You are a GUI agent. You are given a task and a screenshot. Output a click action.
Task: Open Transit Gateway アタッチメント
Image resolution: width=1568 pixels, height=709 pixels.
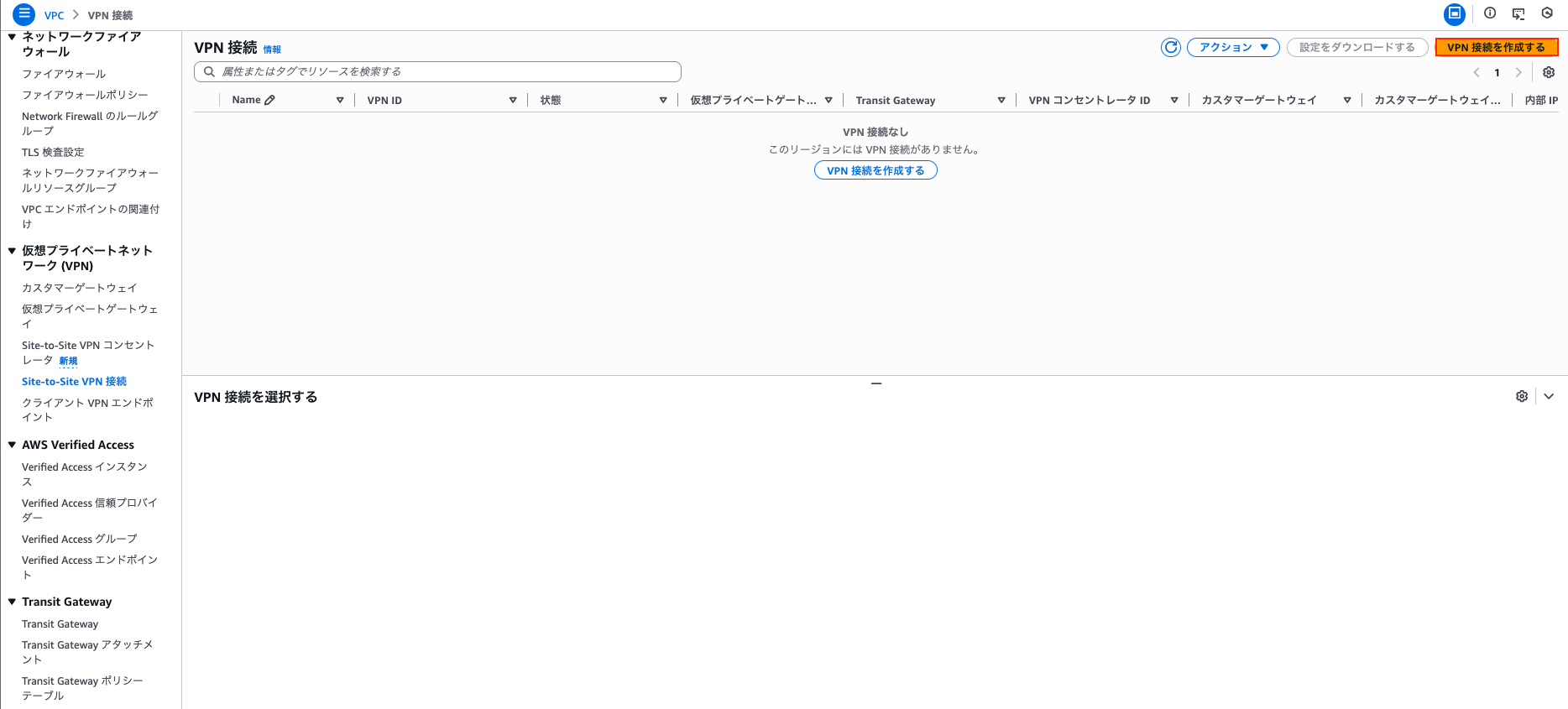point(87,652)
